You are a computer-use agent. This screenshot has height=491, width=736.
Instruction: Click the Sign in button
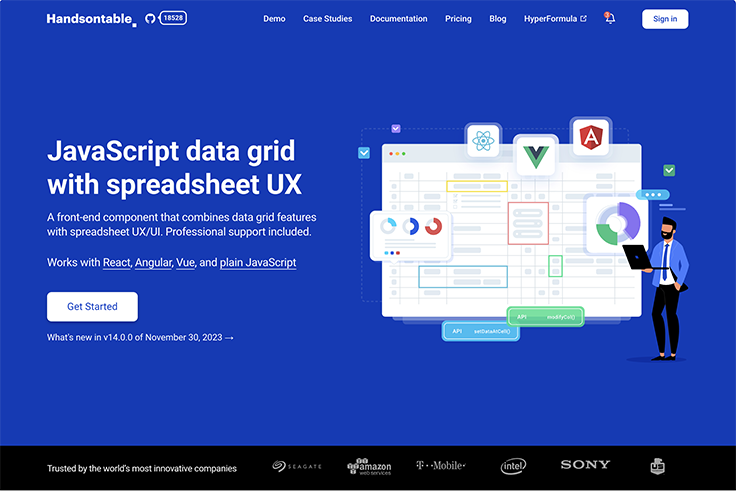pos(665,19)
